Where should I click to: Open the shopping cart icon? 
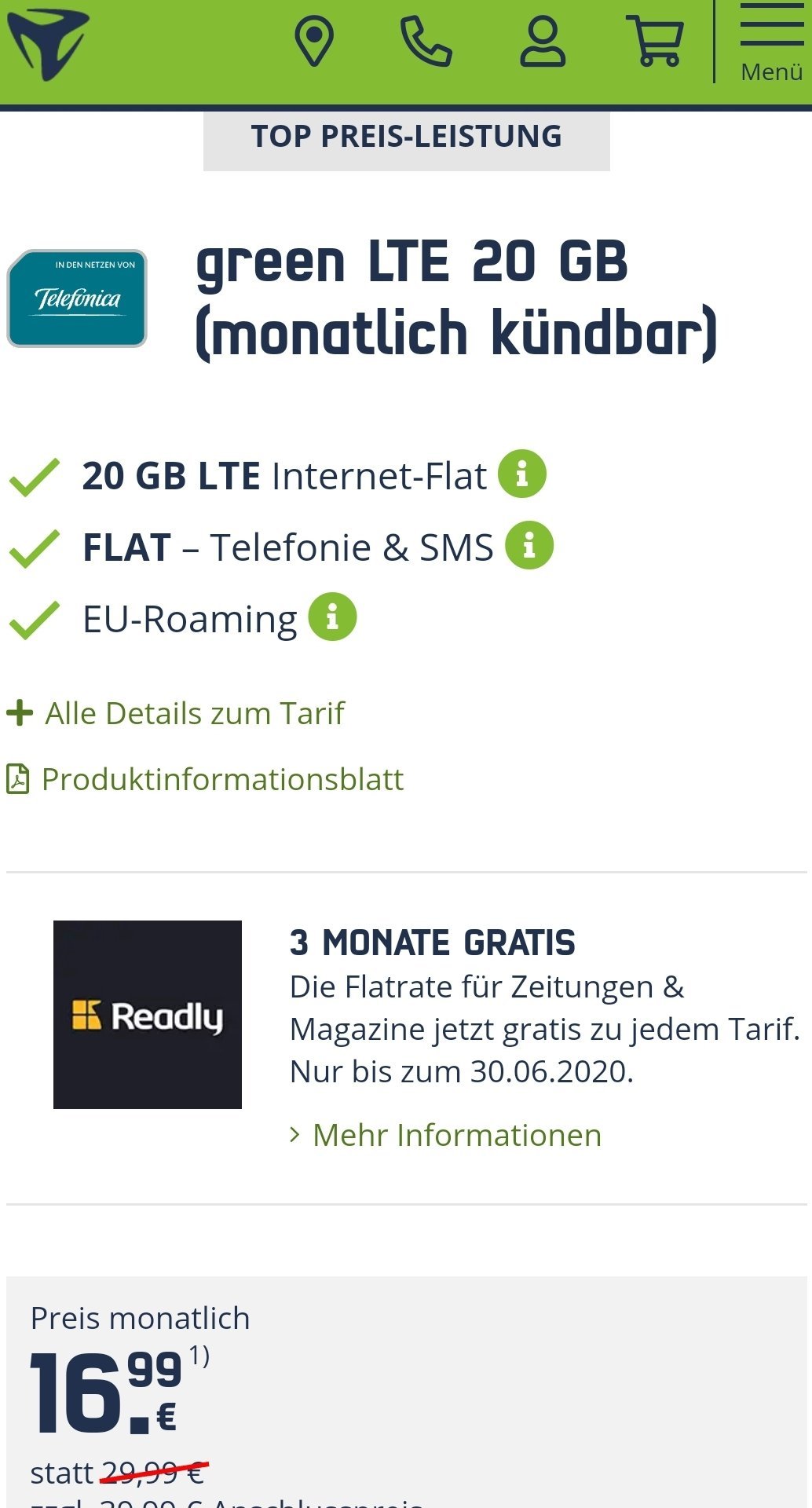pyautogui.click(x=655, y=42)
